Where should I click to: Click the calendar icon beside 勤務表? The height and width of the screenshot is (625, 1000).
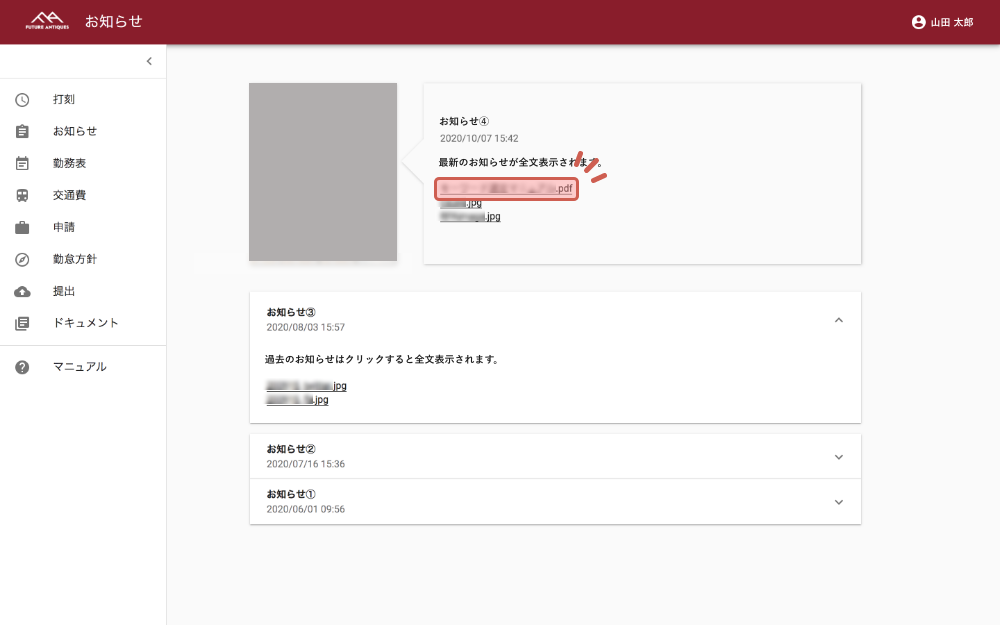22,163
